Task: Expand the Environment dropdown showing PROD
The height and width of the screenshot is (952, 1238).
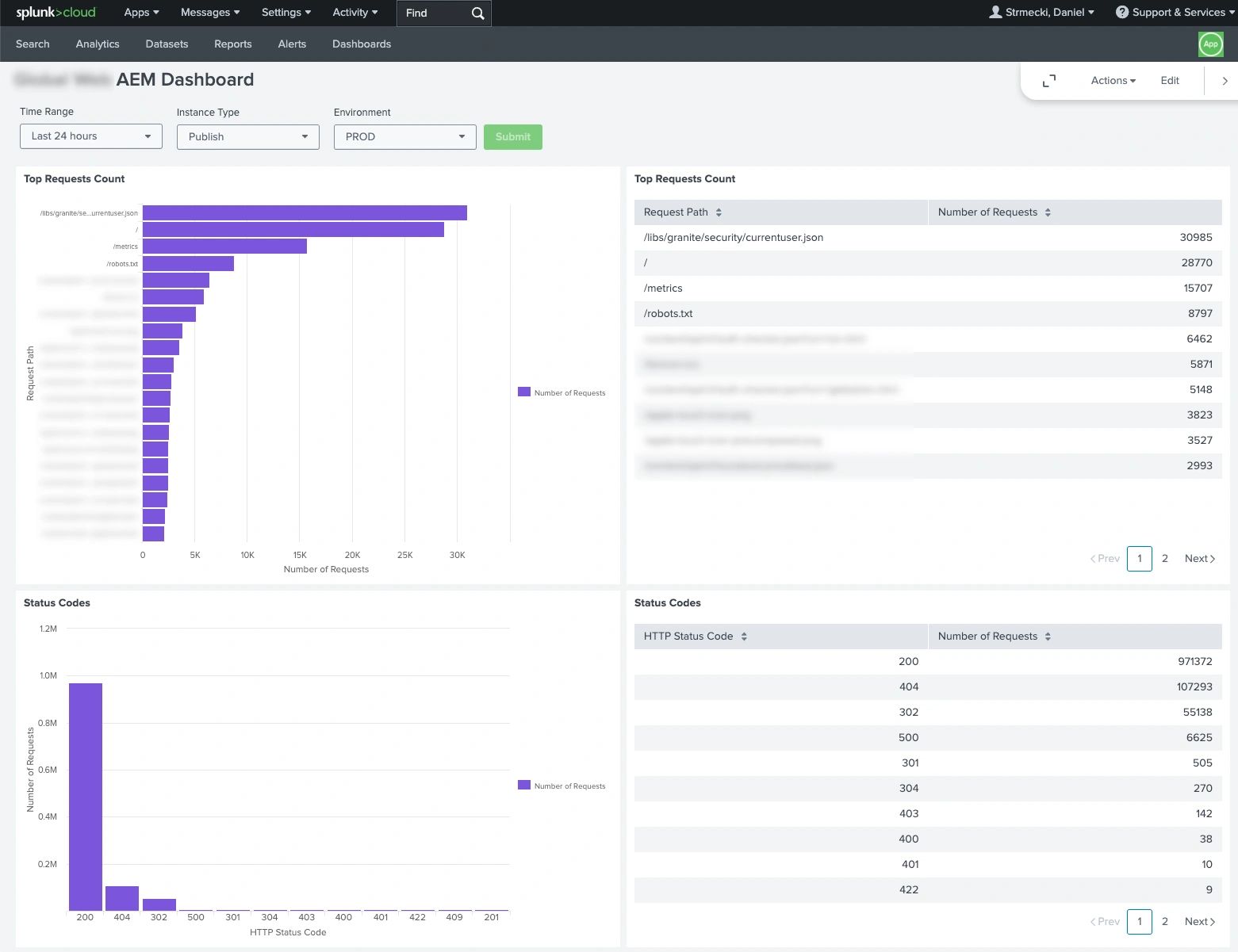Action: click(404, 136)
